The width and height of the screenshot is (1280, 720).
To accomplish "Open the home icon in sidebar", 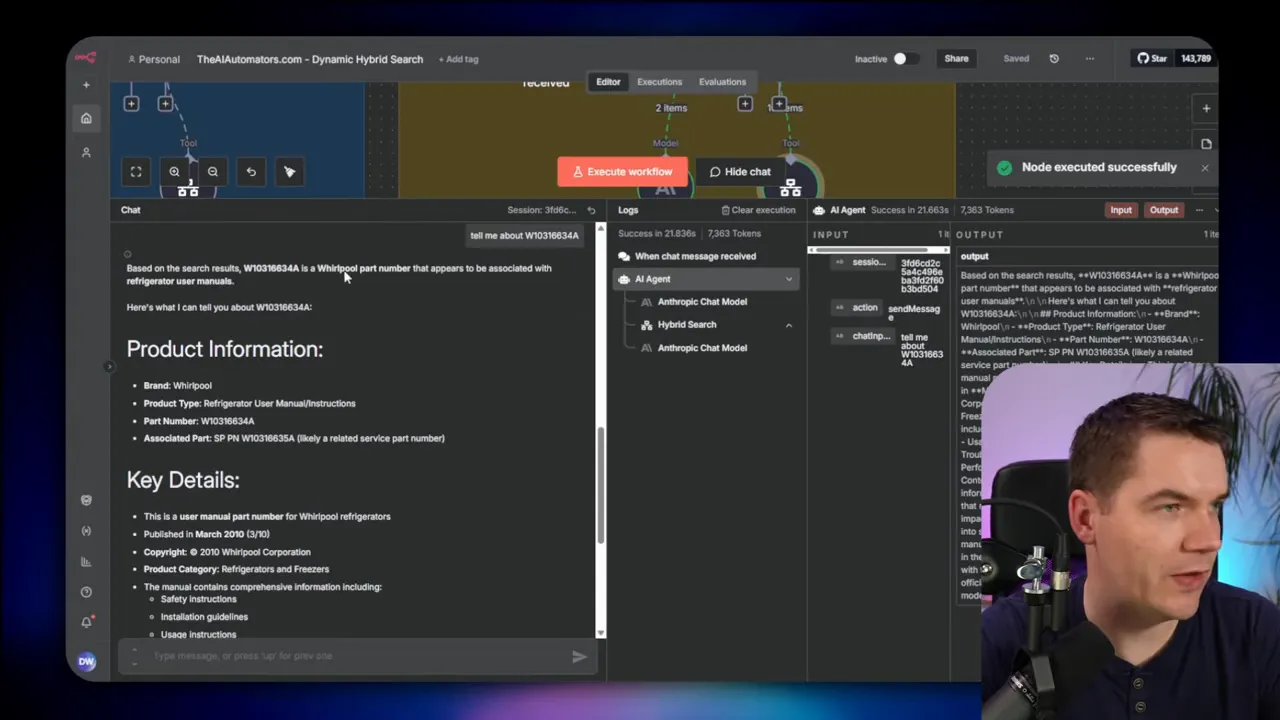I will click(86, 118).
